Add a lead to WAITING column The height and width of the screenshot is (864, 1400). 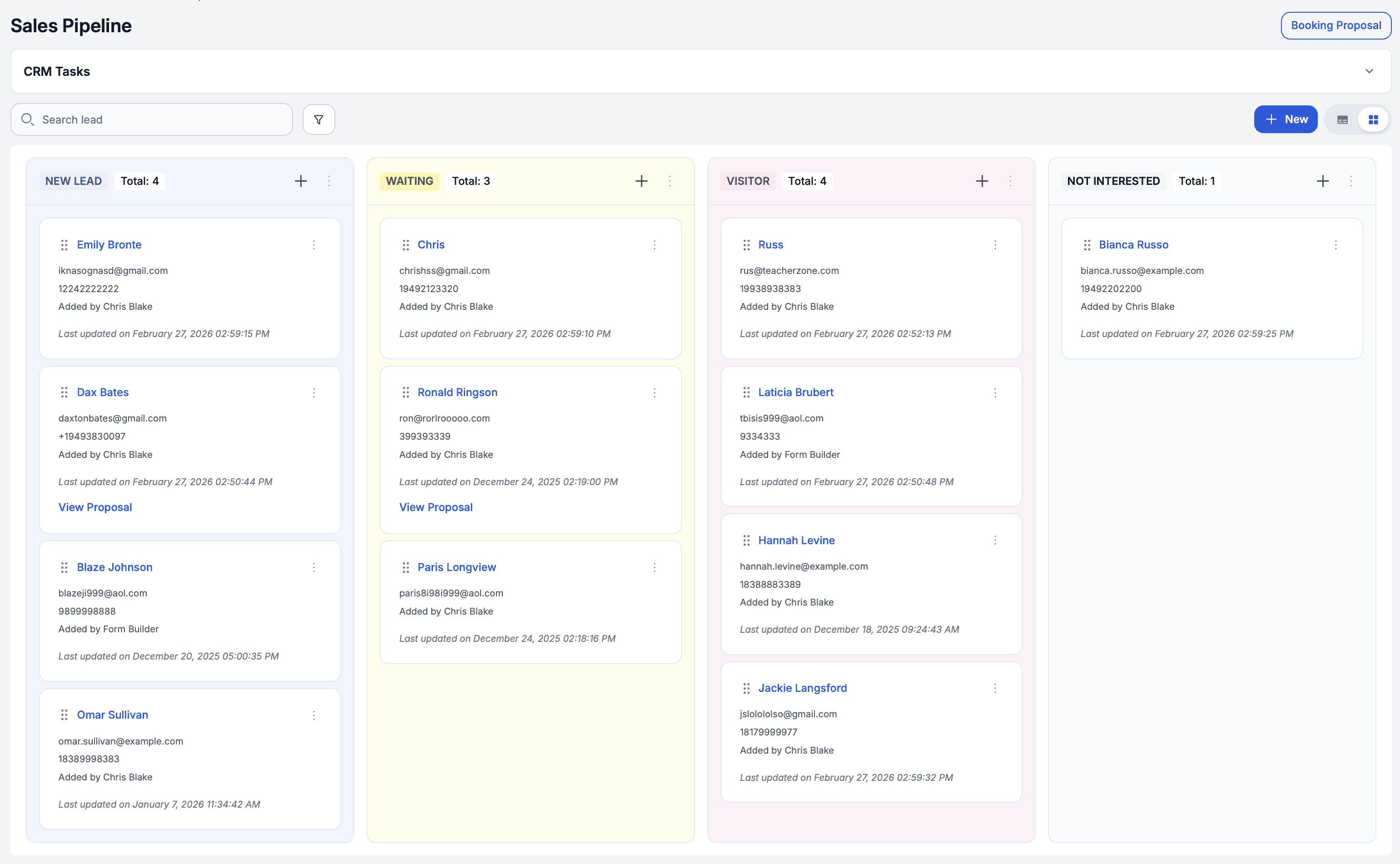click(x=641, y=181)
